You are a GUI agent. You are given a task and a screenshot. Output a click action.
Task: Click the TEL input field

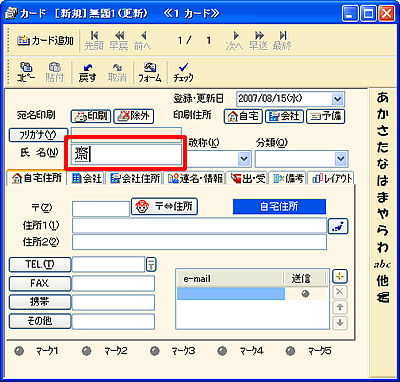click(109, 265)
